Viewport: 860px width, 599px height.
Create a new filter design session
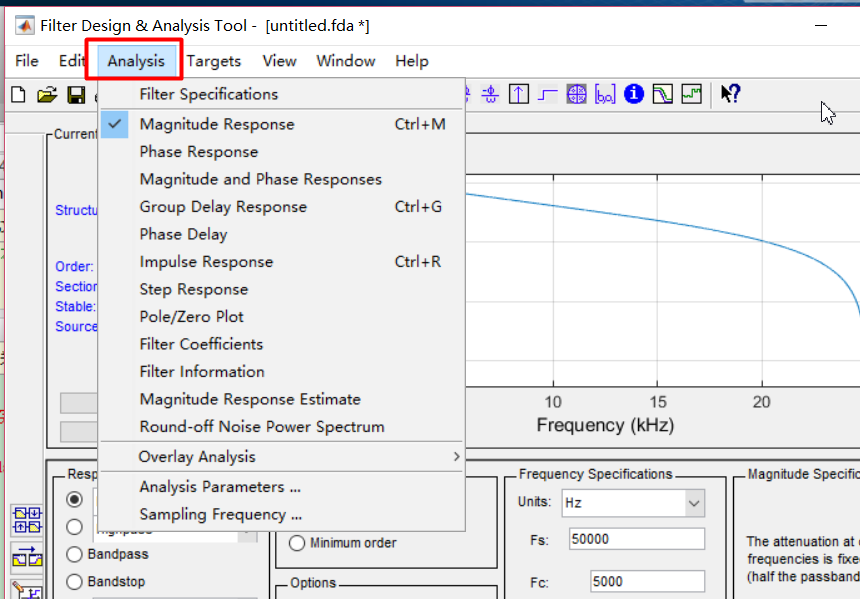[19, 95]
